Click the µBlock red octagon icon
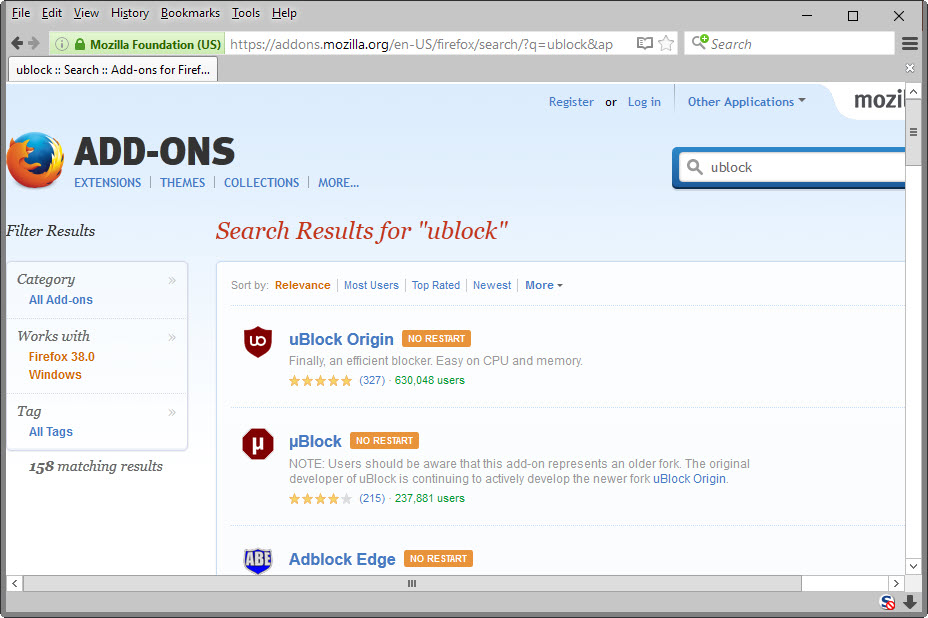The width and height of the screenshot is (928, 618). click(x=257, y=444)
